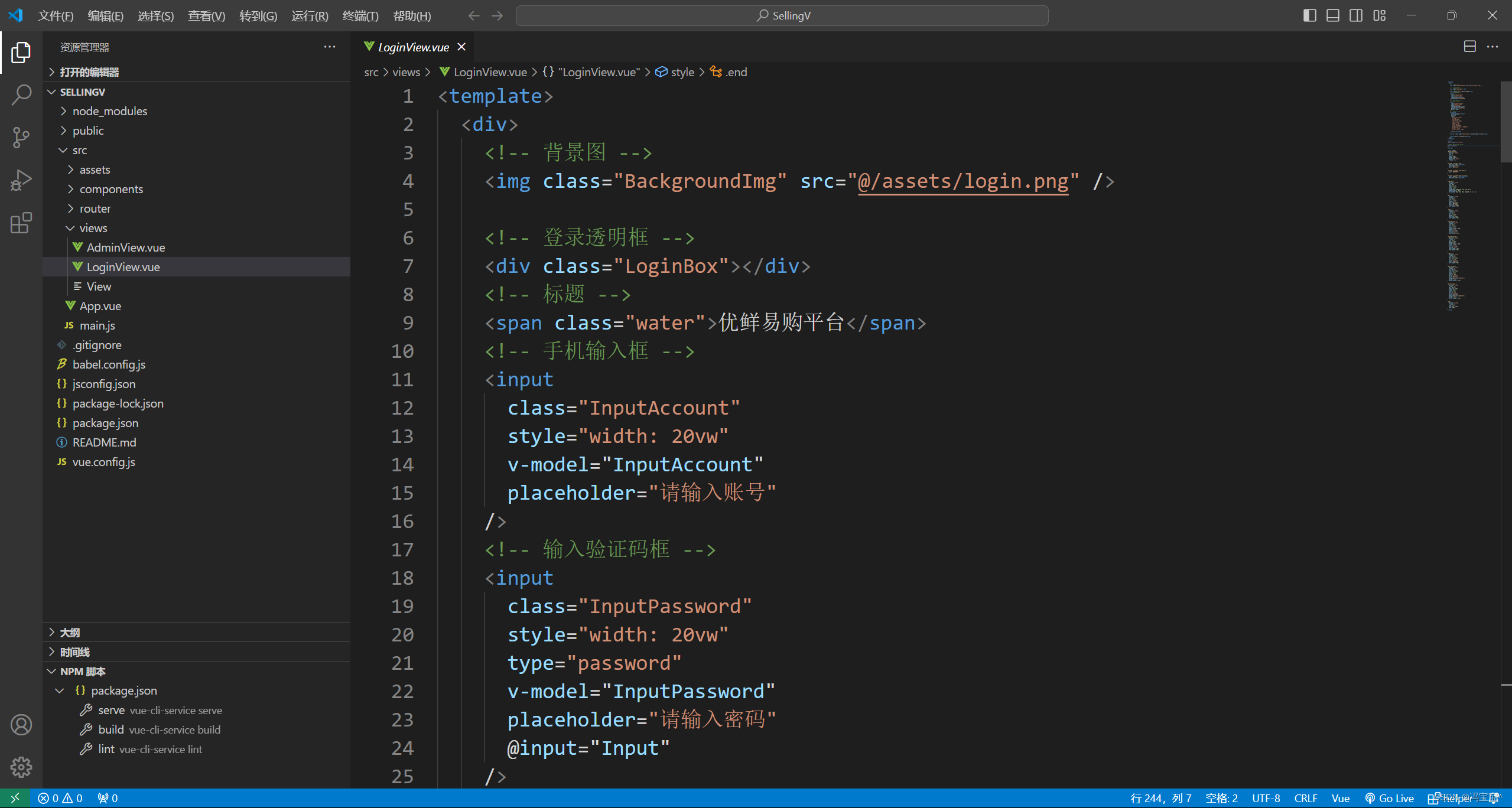The width and height of the screenshot is (1512, 808).
Task: Open AdminView.vue in the file tree
Action: (x=125, y=247)
